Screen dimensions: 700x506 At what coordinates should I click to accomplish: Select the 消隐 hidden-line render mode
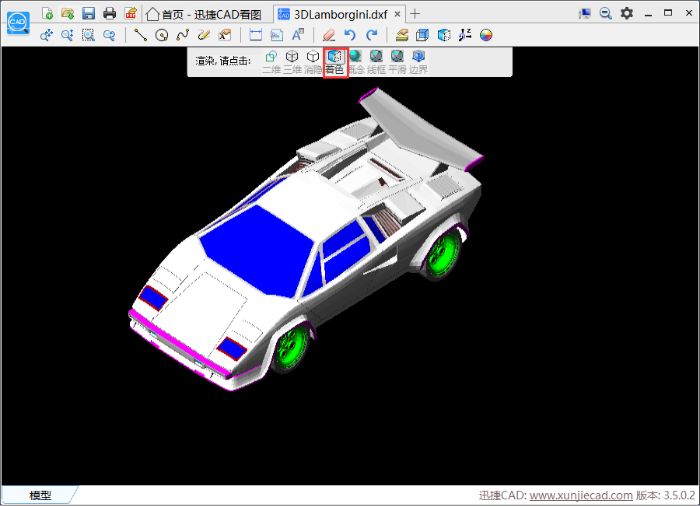[313, 62]
